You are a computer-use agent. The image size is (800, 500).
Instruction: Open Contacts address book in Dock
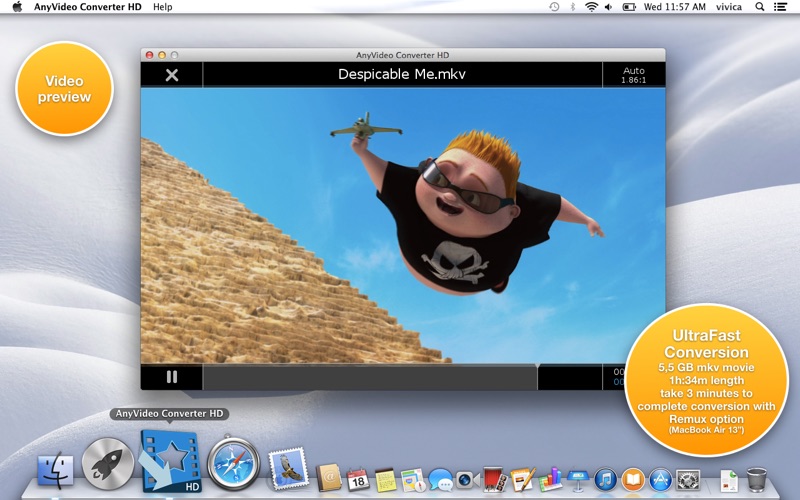pyautogui.click(x=329, y=478)
